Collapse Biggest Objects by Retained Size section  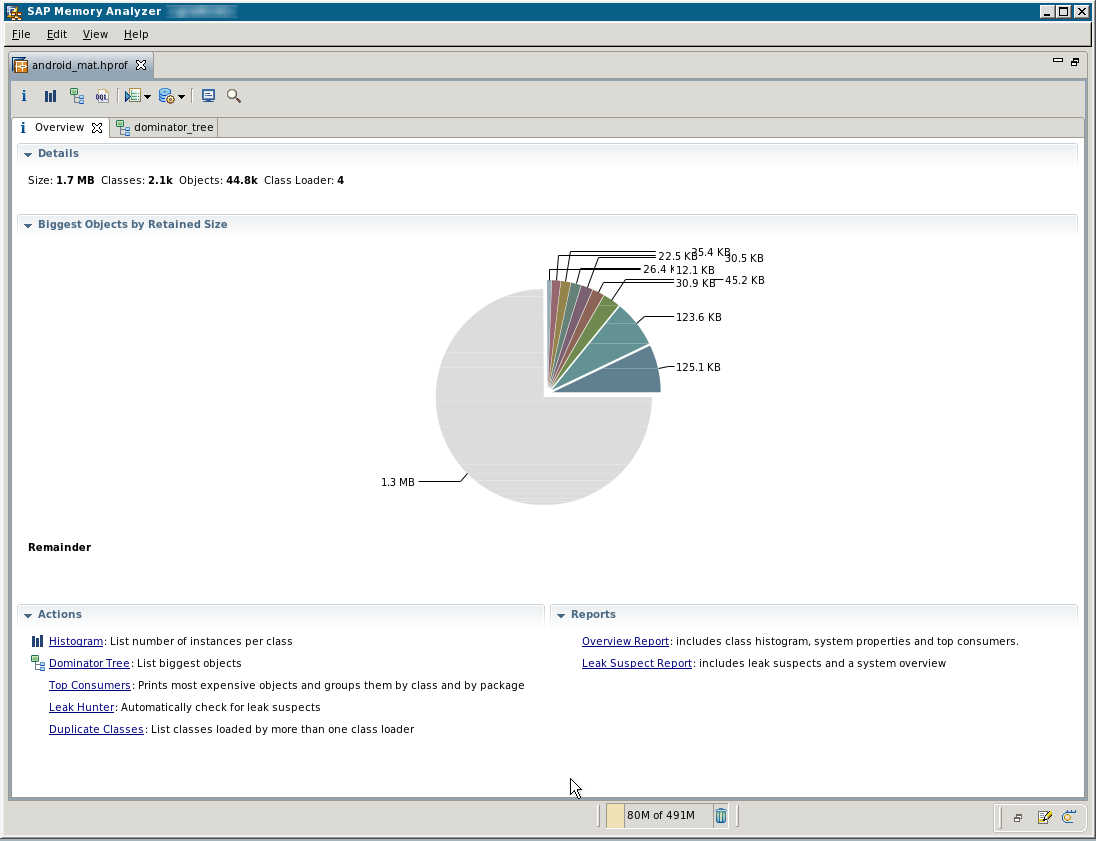28,225
